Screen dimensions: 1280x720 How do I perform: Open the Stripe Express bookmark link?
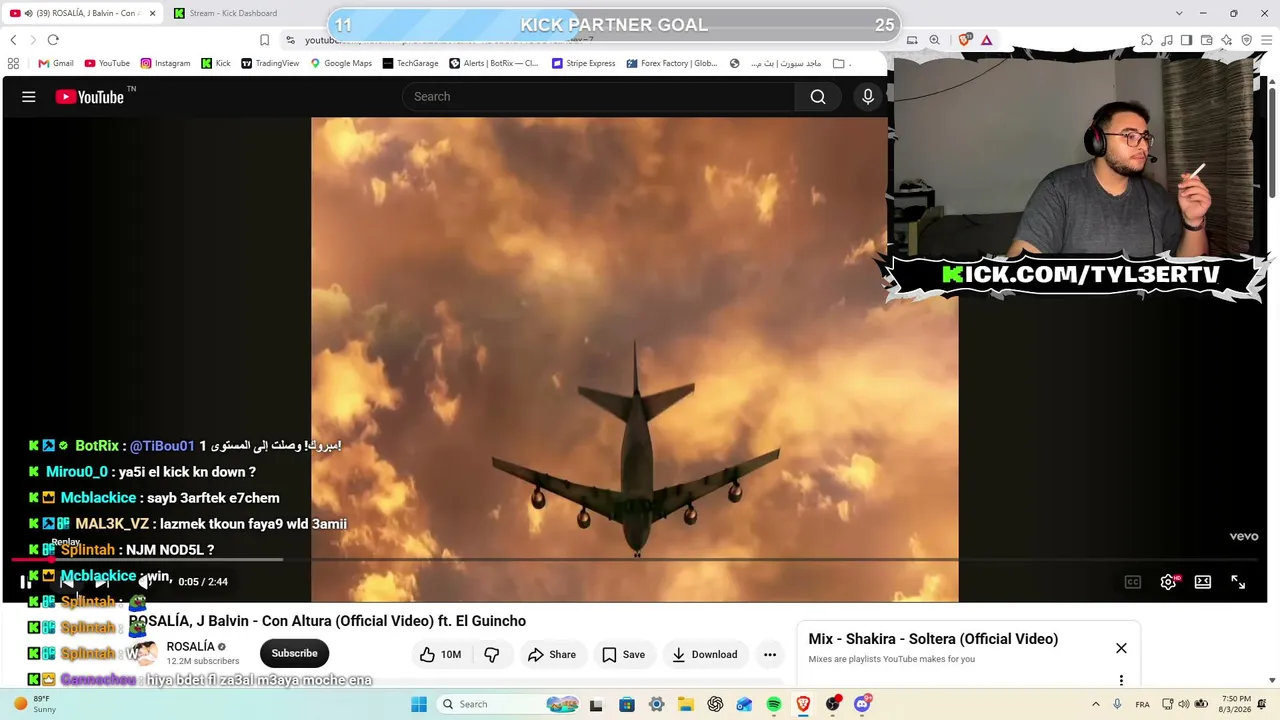coord(584,63)
